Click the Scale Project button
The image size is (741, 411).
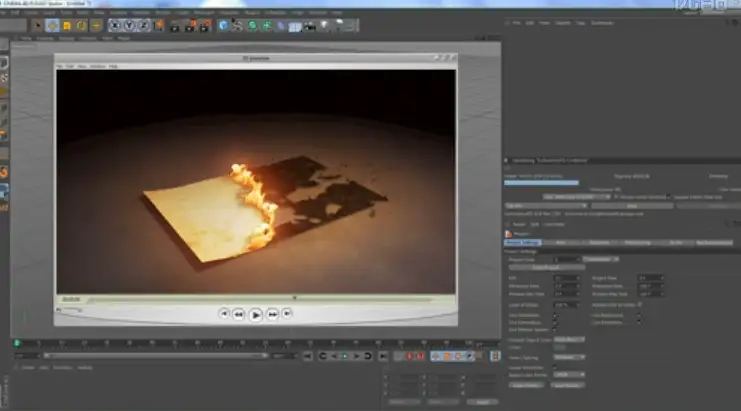point(546,268)
